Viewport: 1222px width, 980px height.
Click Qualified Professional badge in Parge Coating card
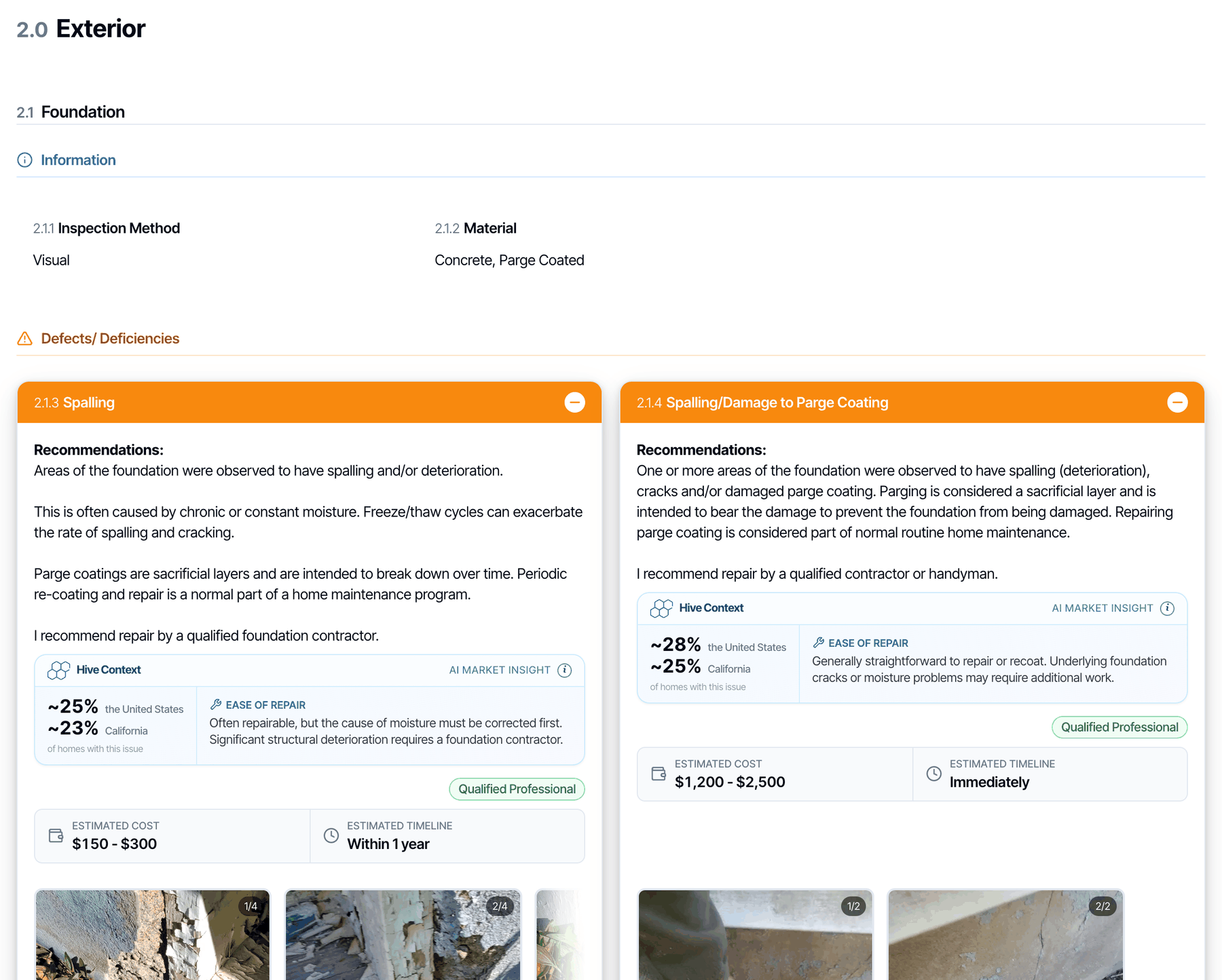tap(1119, 728)
